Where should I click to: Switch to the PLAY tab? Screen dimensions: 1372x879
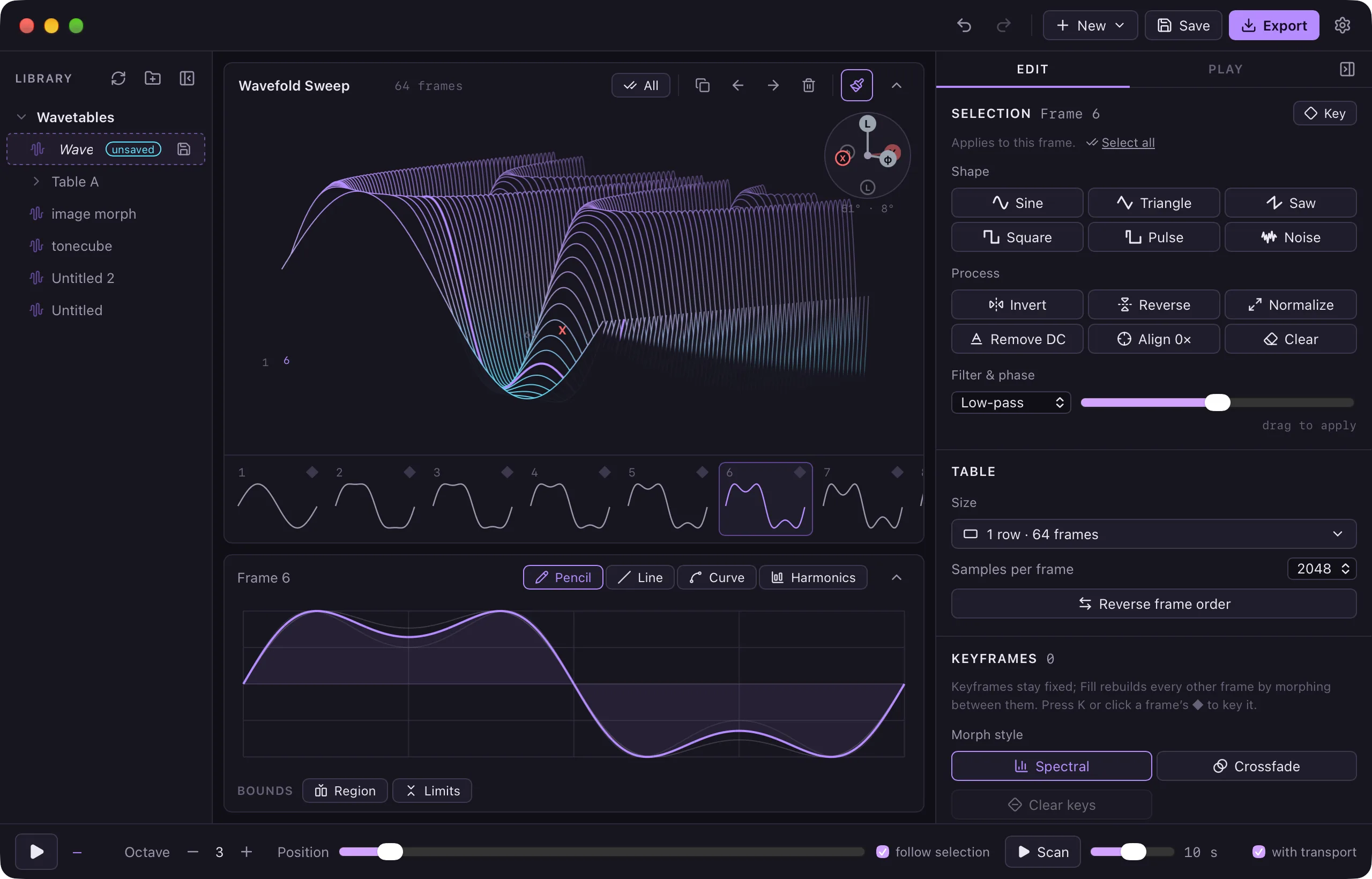(1225, 69)
